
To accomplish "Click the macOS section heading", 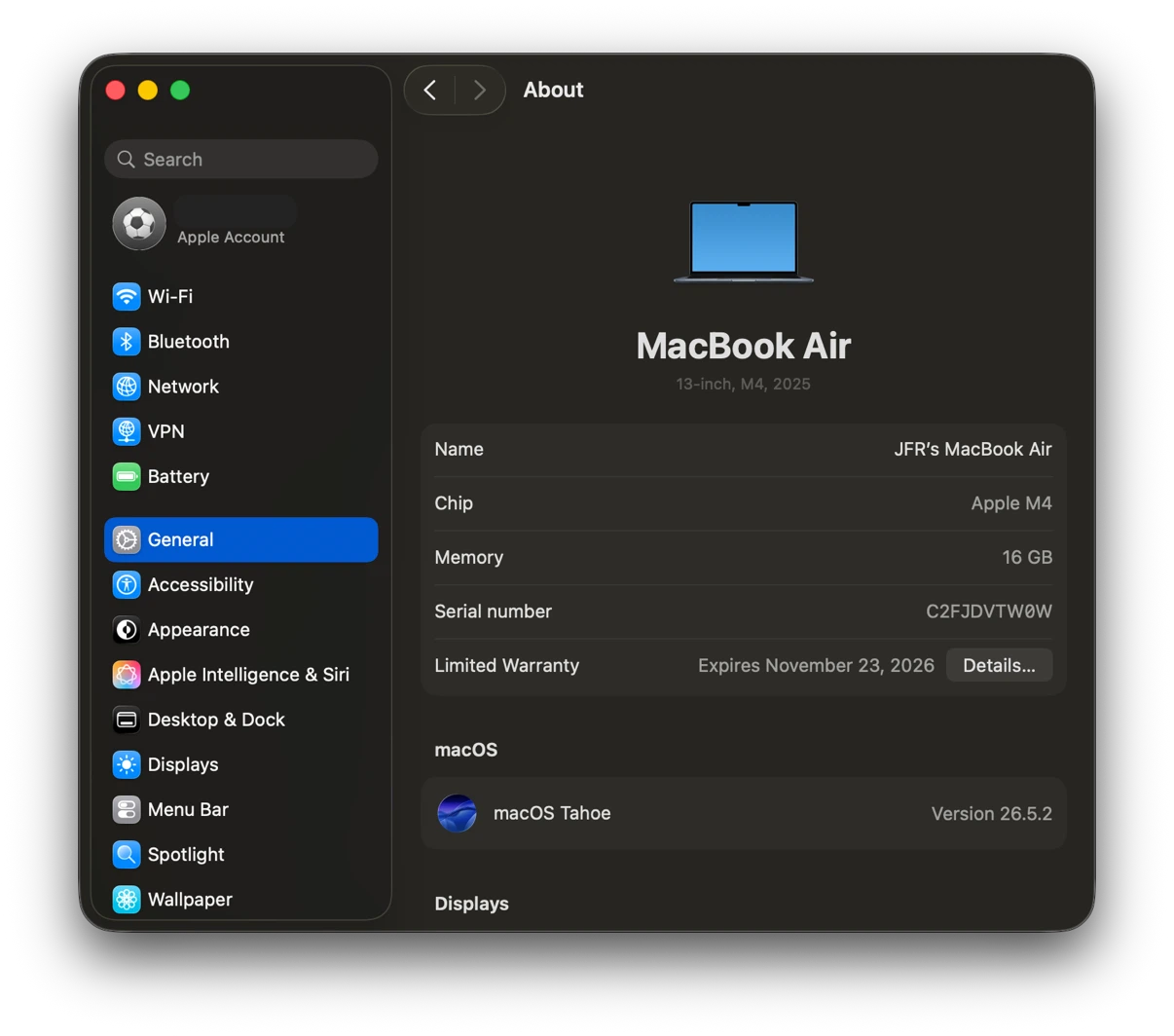I will click(x=466, y=750).
